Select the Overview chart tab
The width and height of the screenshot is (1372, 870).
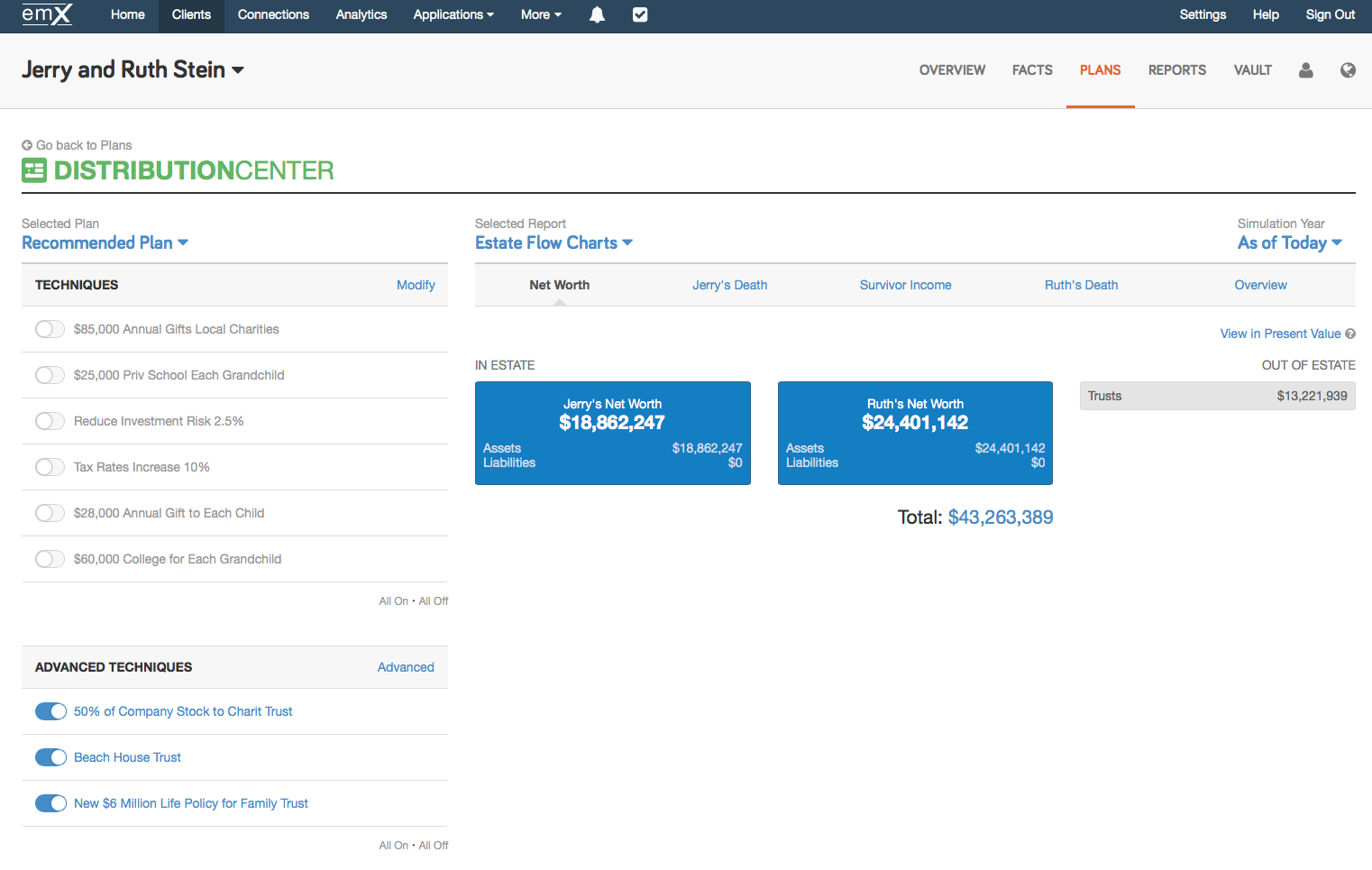1260,285
